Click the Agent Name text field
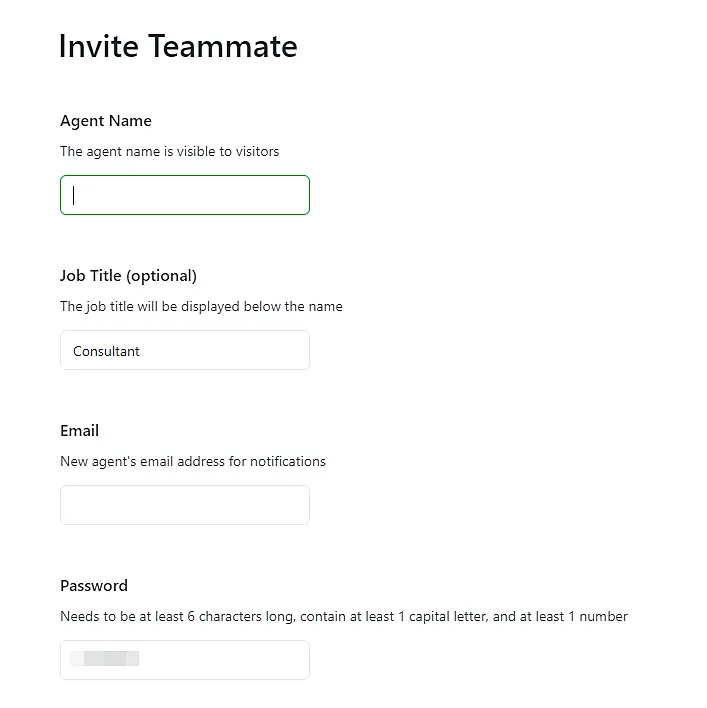Screen dimensions: 707x708 [185, 195]
